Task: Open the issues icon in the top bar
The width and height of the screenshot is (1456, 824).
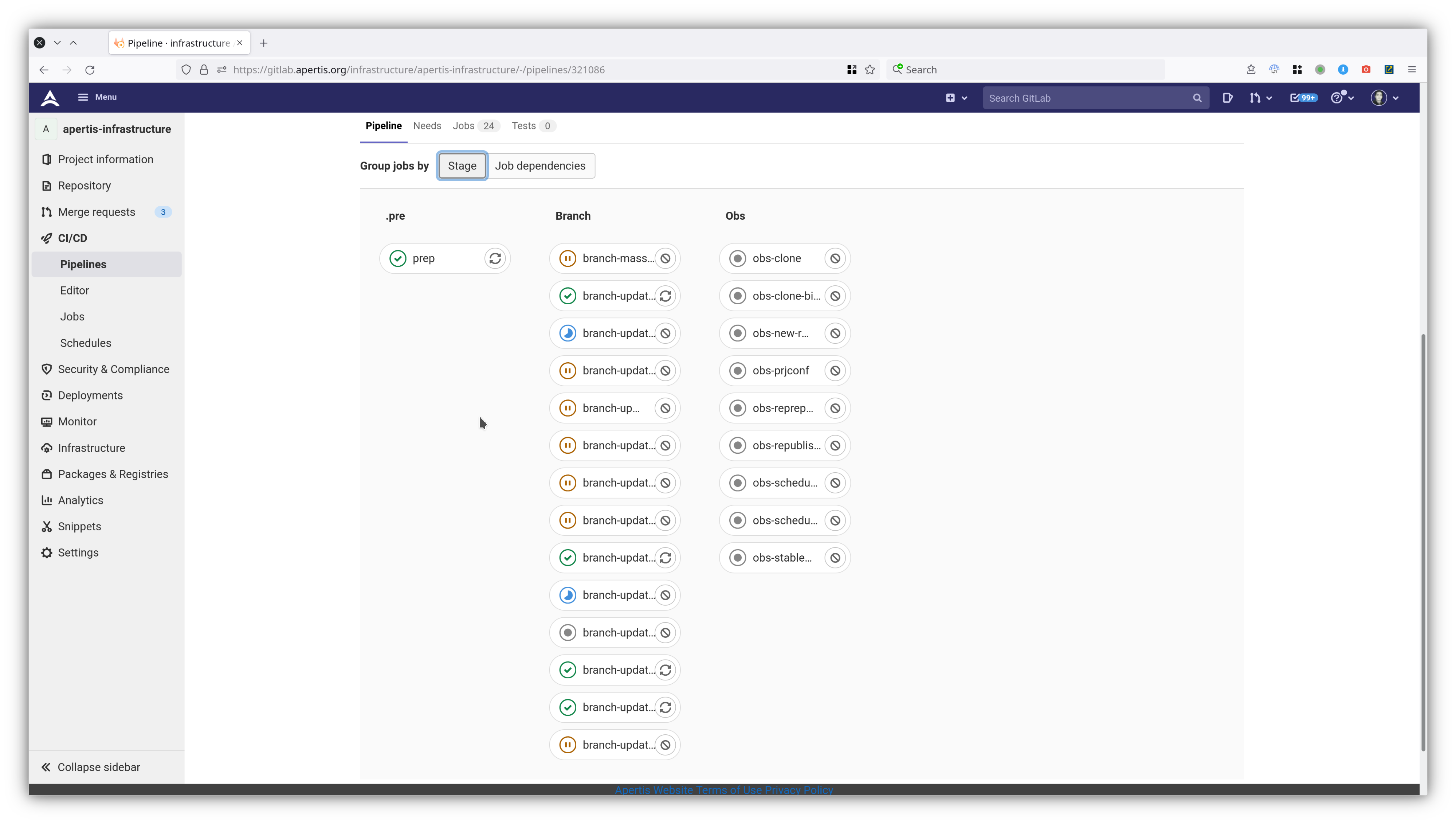Action: pyautogui.click(x=1227, y=98)
